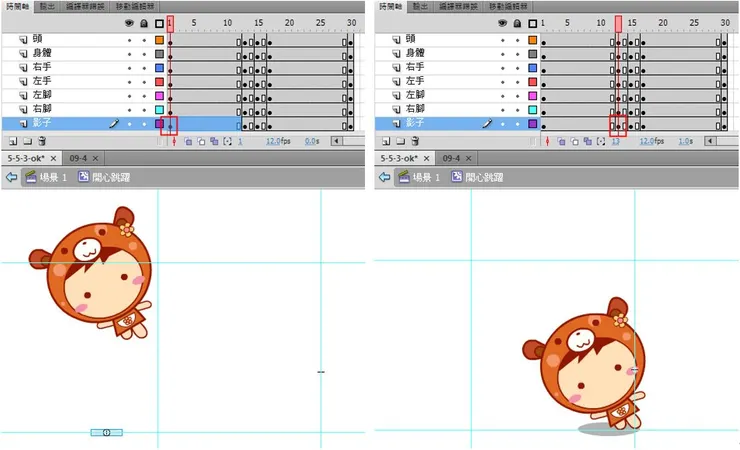
Task: Toggle lock dot of 左腳 layer, right timeline
Action: click(518, 96)
